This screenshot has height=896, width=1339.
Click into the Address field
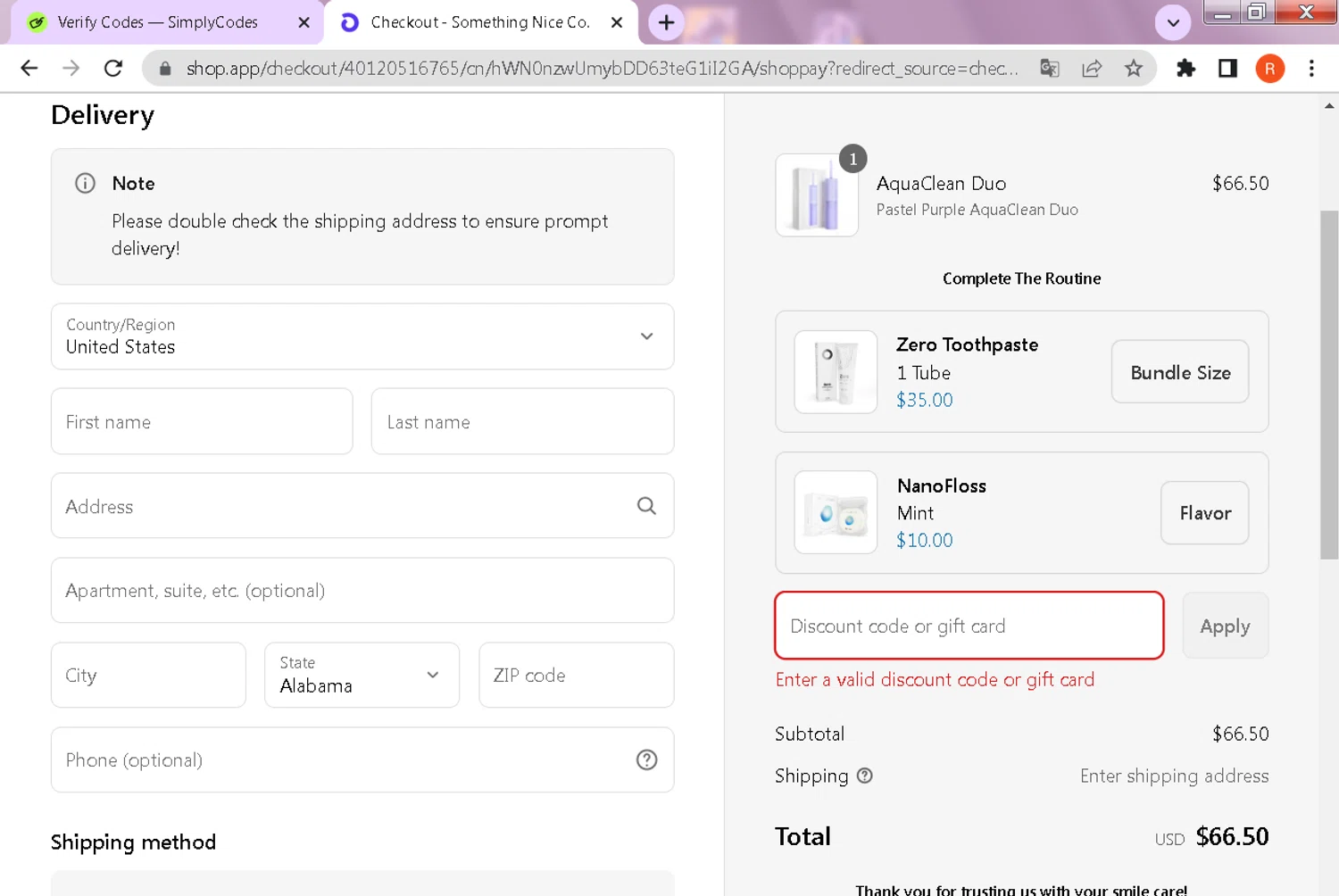(362, 506)
